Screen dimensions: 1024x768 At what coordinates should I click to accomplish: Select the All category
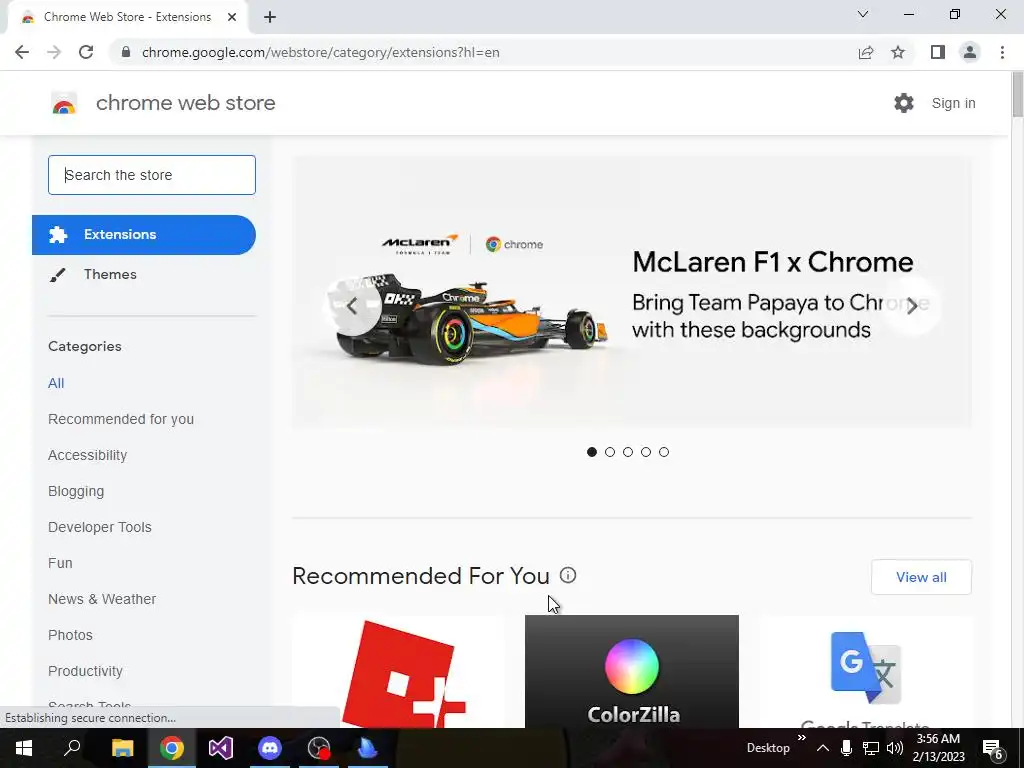(56, 383)
